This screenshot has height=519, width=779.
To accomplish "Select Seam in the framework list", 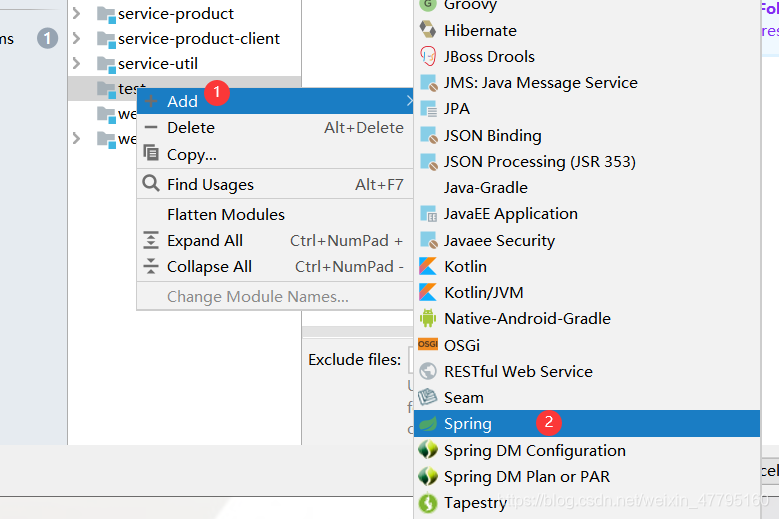I will (587, 397).
